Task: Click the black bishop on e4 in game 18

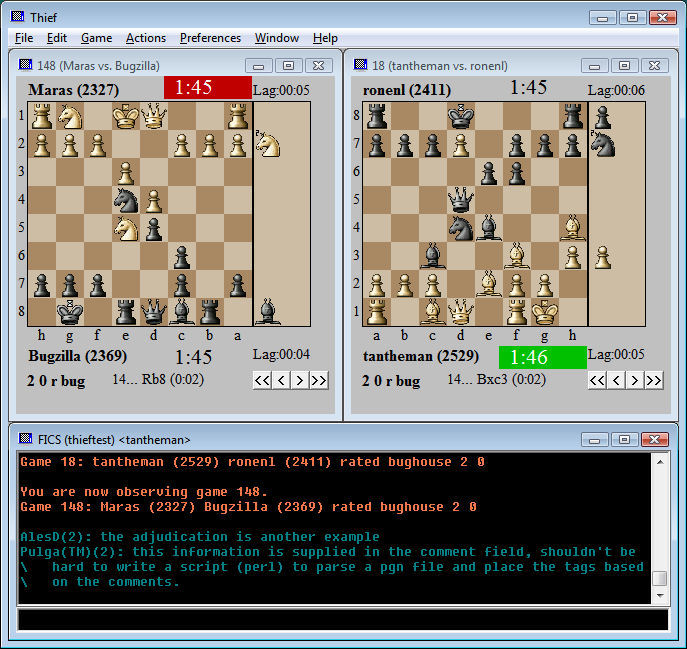Action: tap(489, 228)
